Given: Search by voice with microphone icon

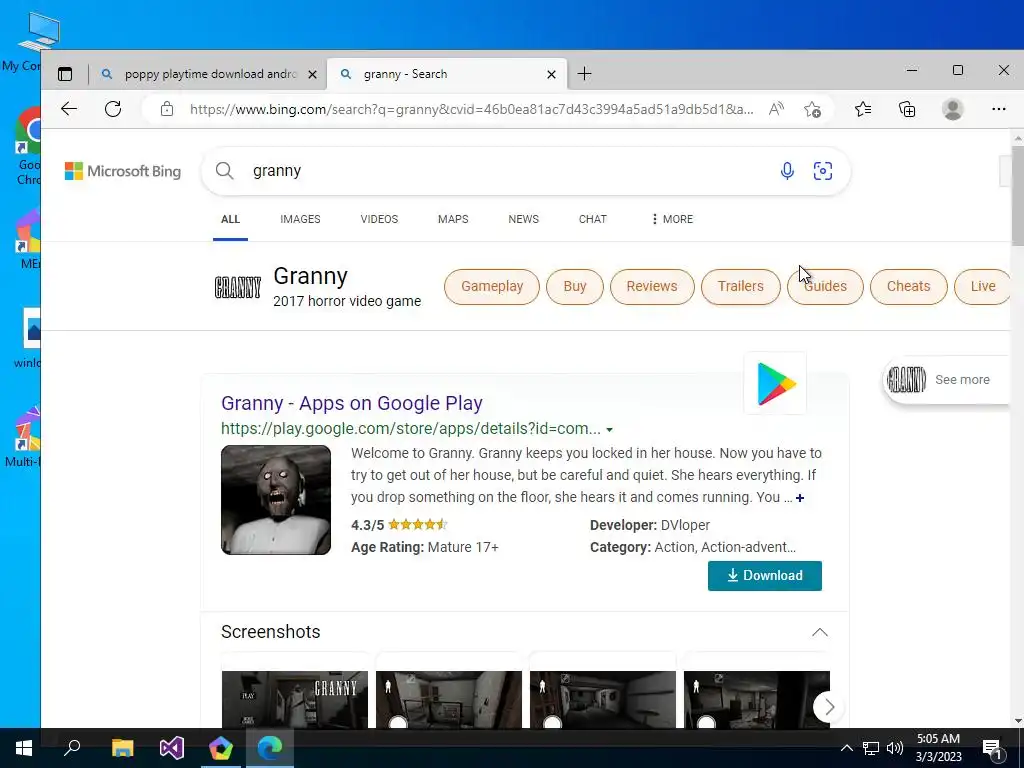Looking at the screenshot, I should coord(787,171).
